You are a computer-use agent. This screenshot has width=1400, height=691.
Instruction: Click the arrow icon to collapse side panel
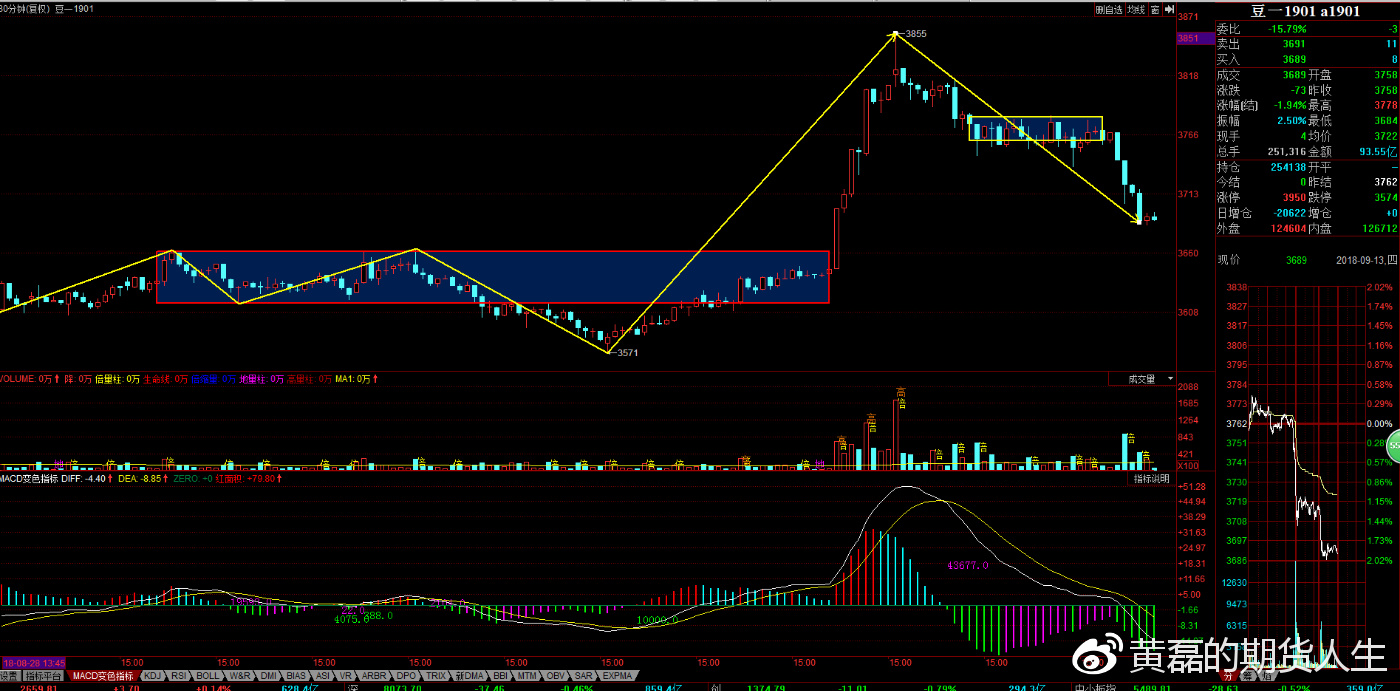point(1168,10)
